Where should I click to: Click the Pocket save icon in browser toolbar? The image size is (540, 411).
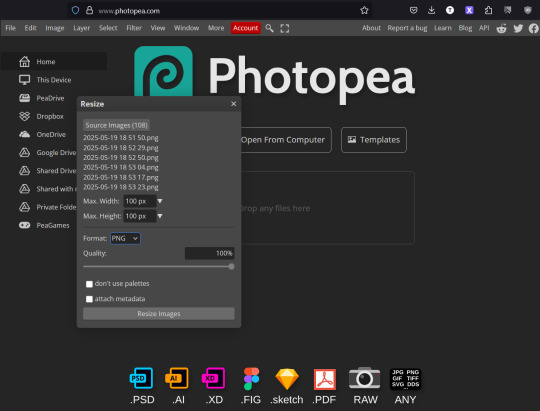[x=414, y=10]
